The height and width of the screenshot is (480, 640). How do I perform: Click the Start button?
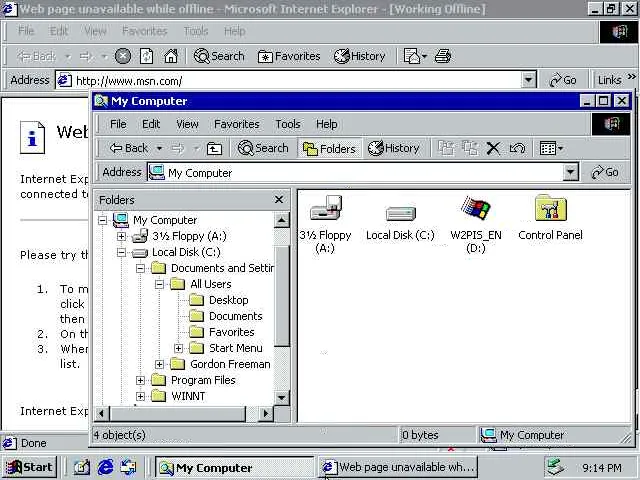(30, 467)
